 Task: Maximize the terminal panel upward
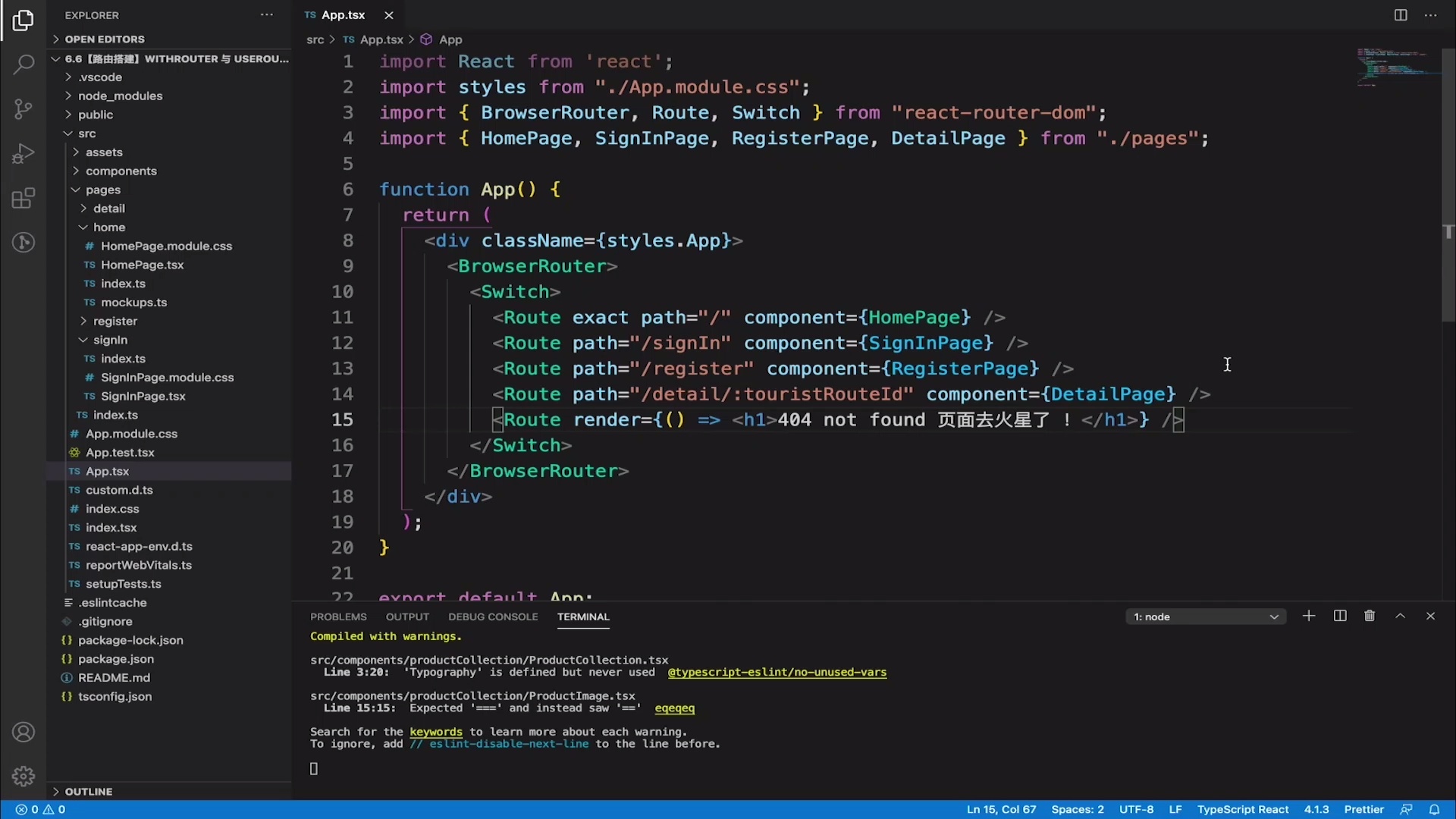[1401, 616]
